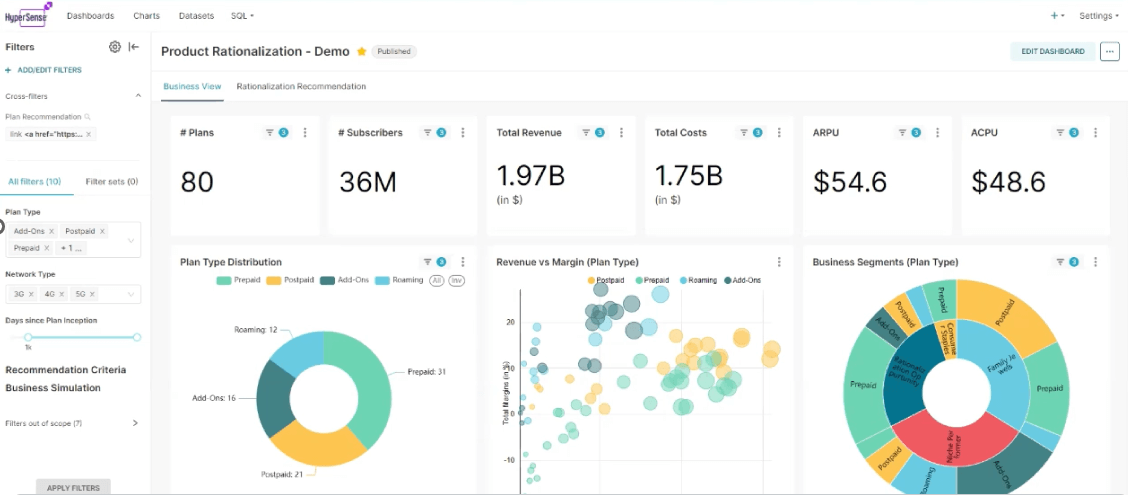Expand Filters out of scope section
The image size is (1128, 495).
click(135, 423)
